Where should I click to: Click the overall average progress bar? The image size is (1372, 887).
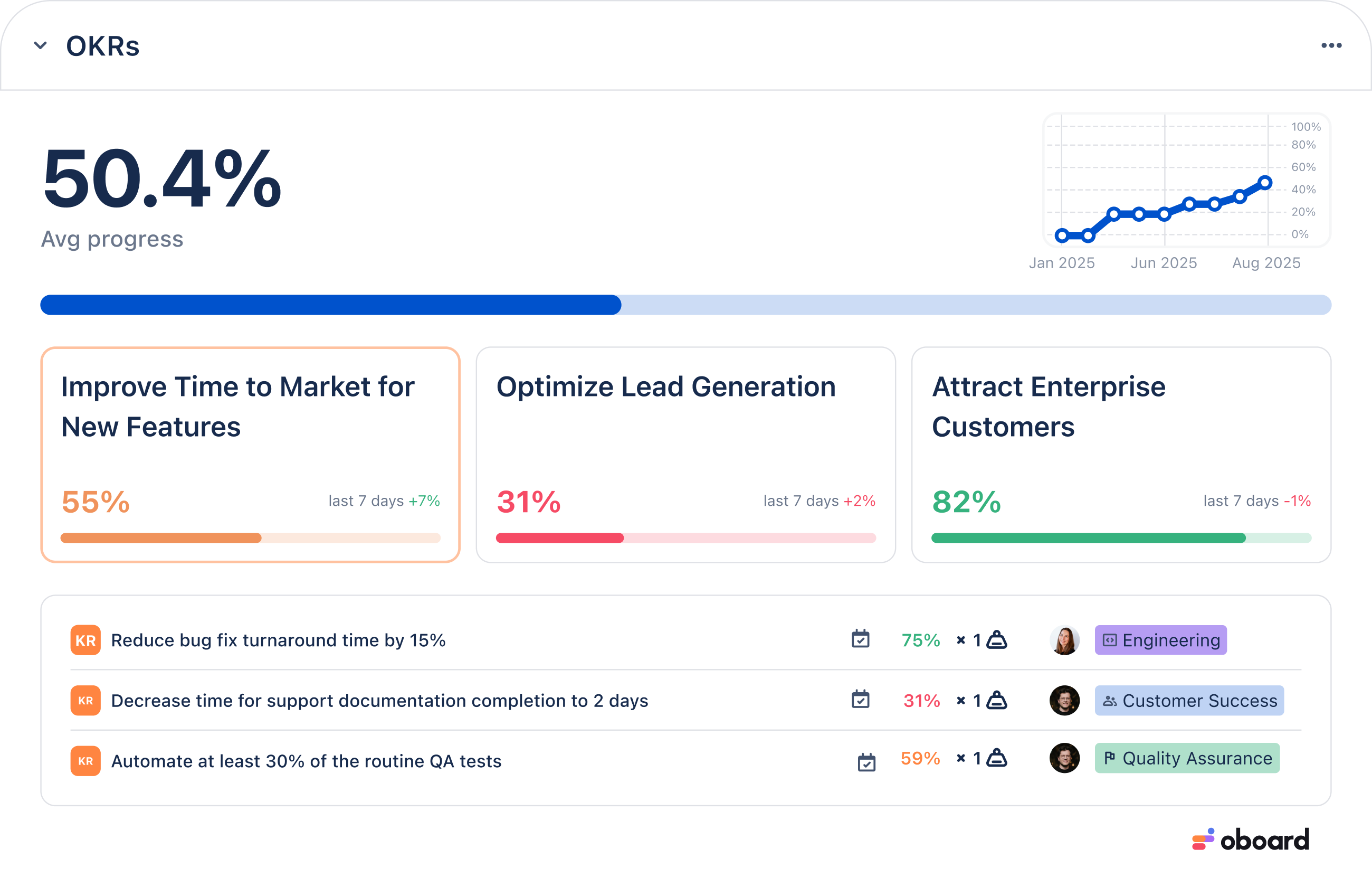point(686,305)
